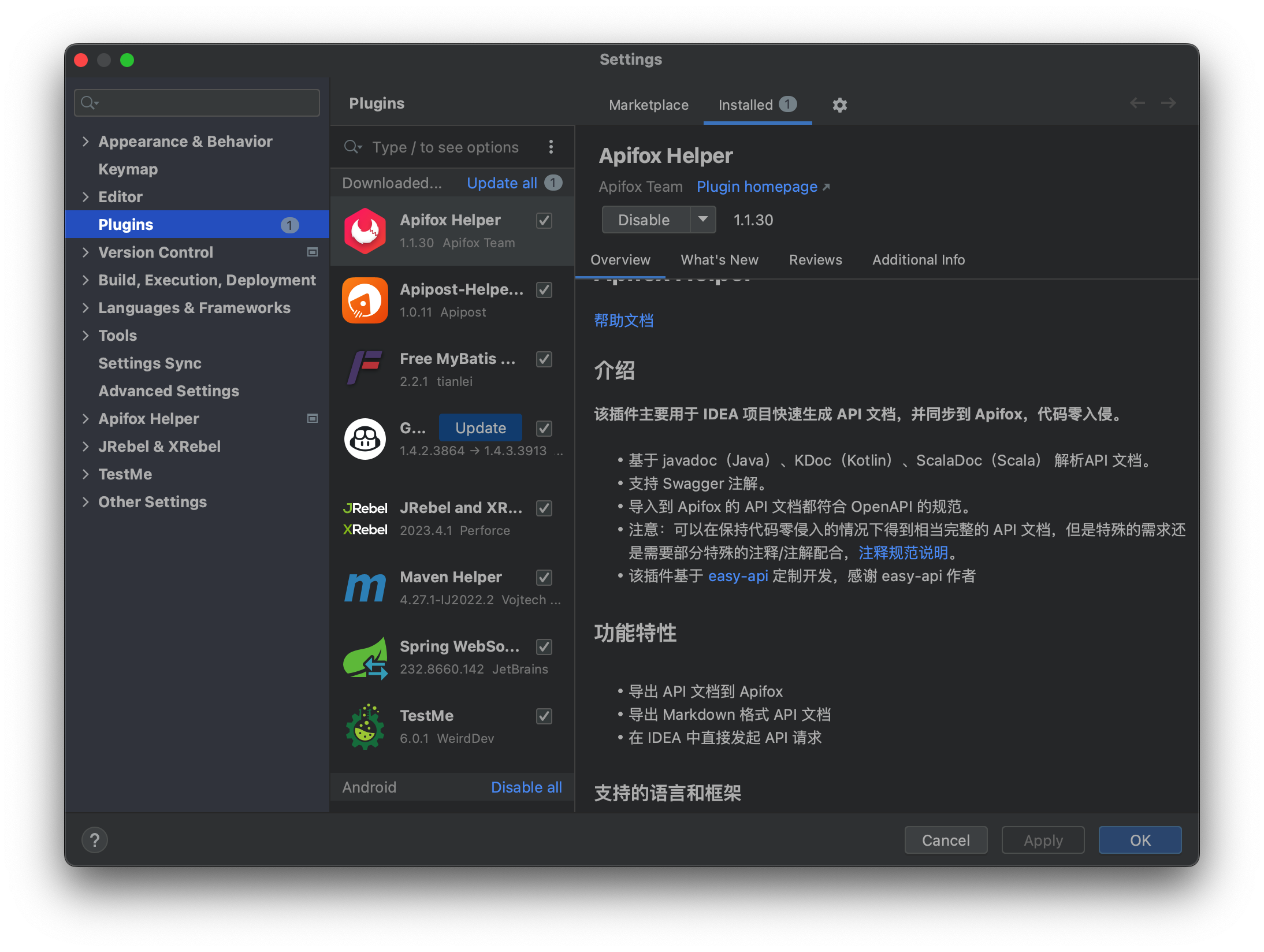Toggle the Apifox Helper plugin checkbox

click(x=544, y=221)
